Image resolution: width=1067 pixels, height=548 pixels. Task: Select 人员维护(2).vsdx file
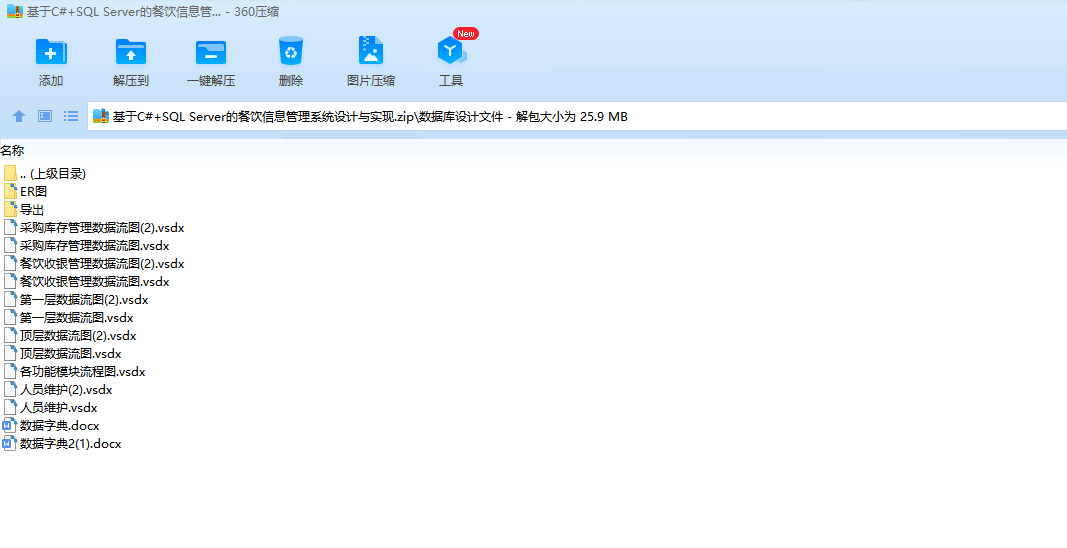(x=58, y=390)
